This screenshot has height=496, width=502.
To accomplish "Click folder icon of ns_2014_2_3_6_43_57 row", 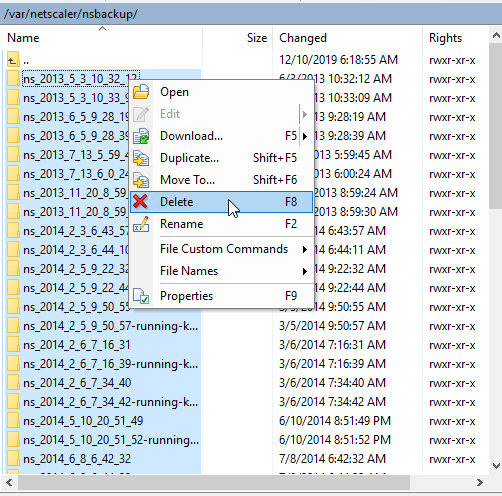I will (x=13, y=231).
